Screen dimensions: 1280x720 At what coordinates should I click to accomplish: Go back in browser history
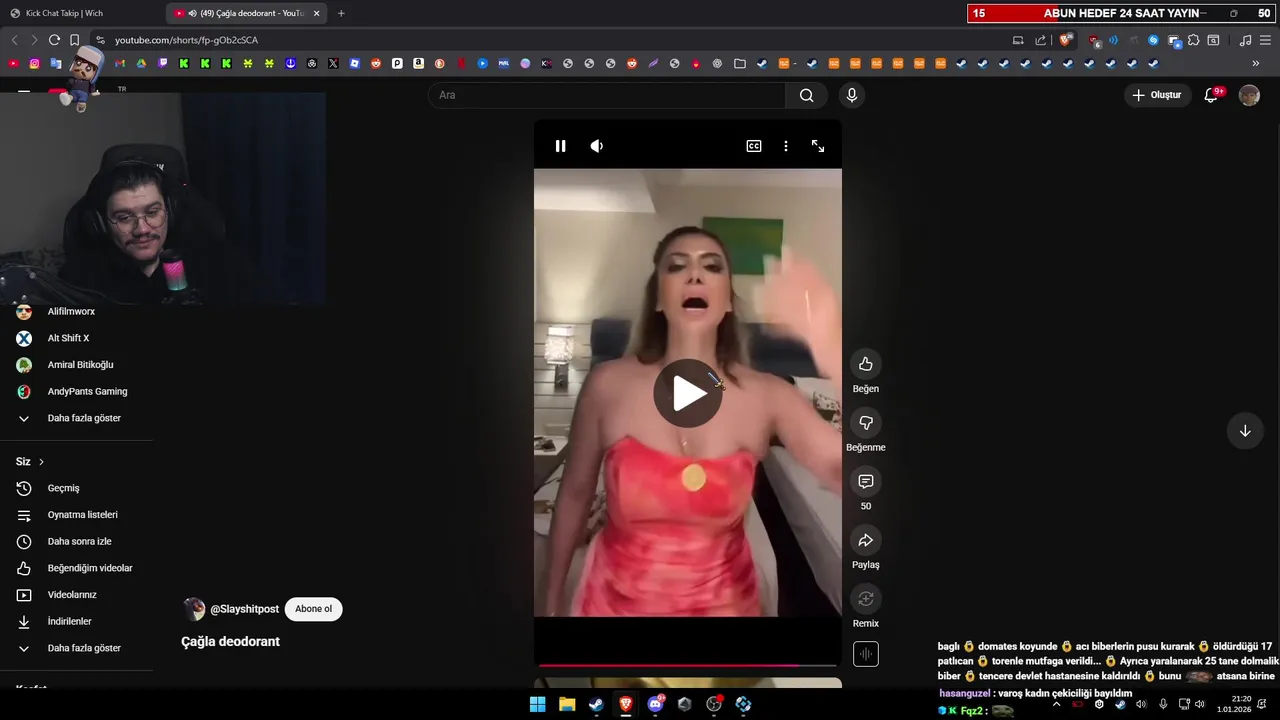(x=14, y=40)
